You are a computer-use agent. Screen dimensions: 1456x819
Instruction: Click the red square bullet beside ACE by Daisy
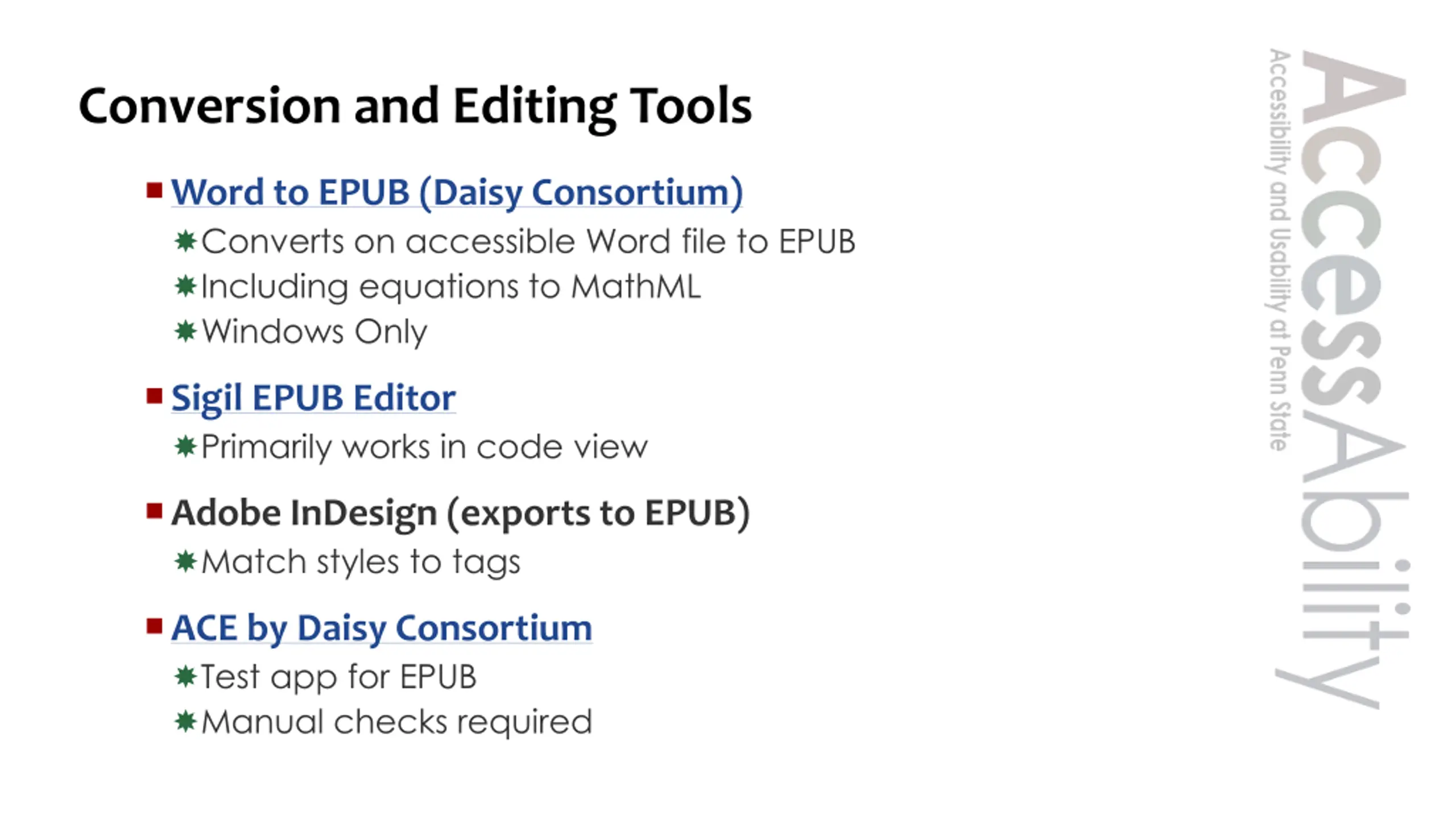154,626
